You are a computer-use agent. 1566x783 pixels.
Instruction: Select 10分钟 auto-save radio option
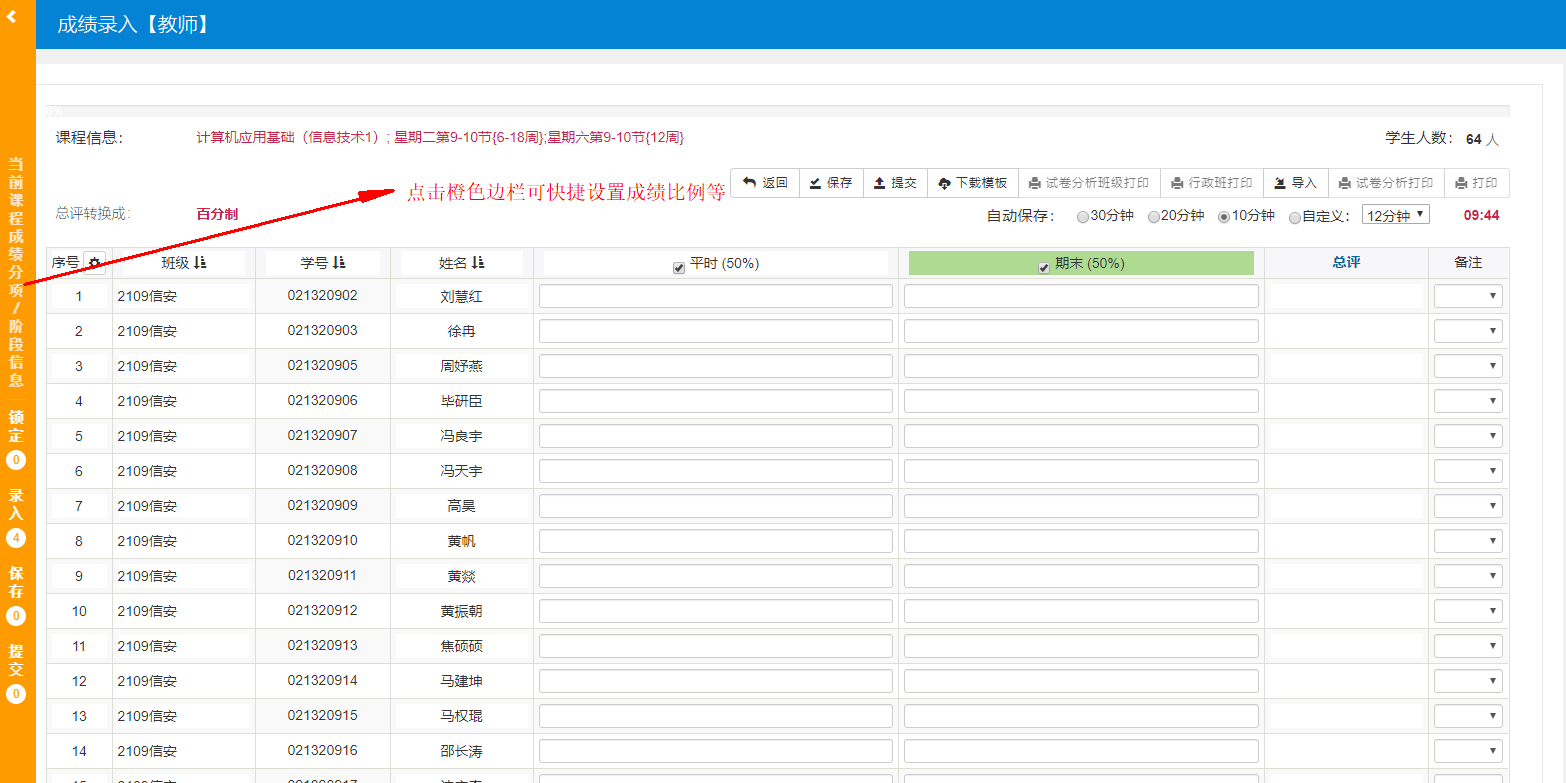[1224, 217]
